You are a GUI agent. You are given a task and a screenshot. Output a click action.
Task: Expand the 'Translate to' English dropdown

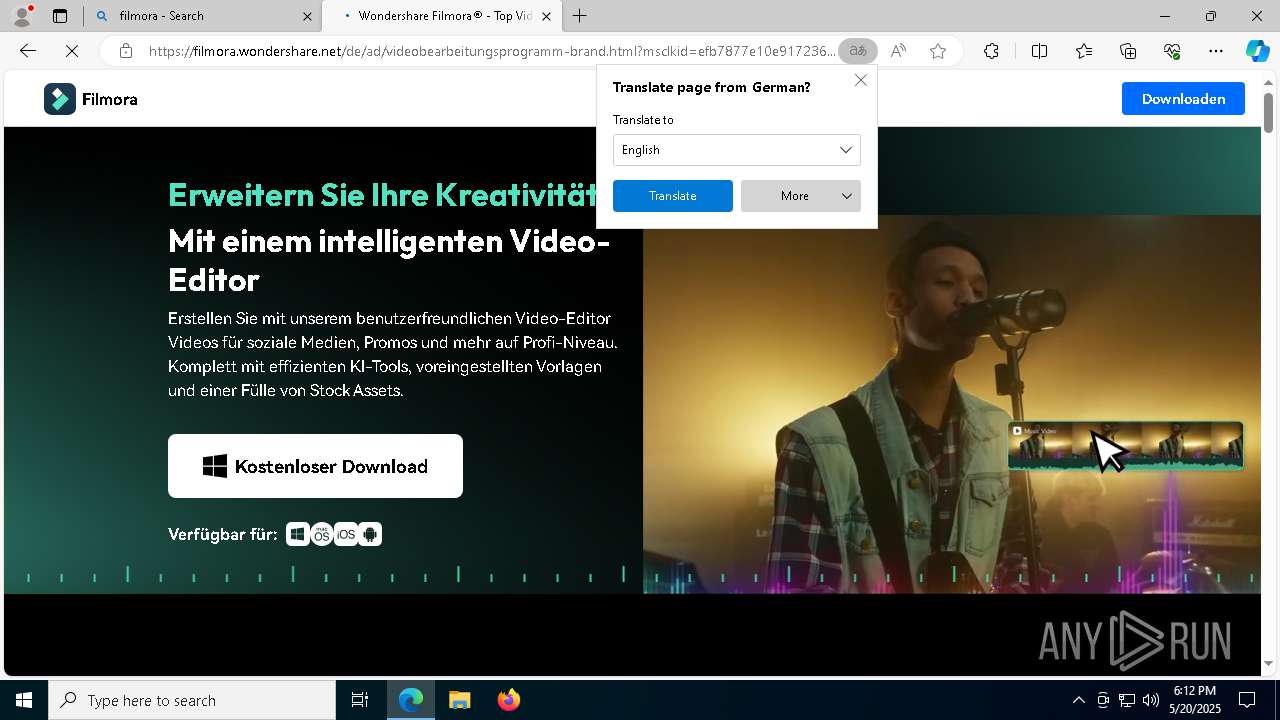coord(737,150)
